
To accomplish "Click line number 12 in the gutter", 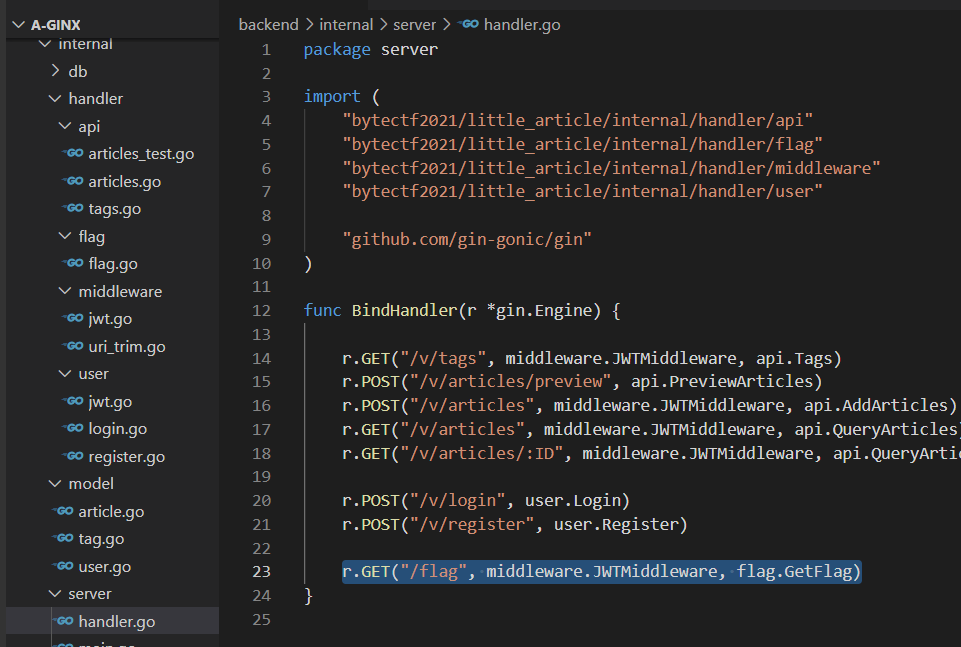I will point(261,310).
